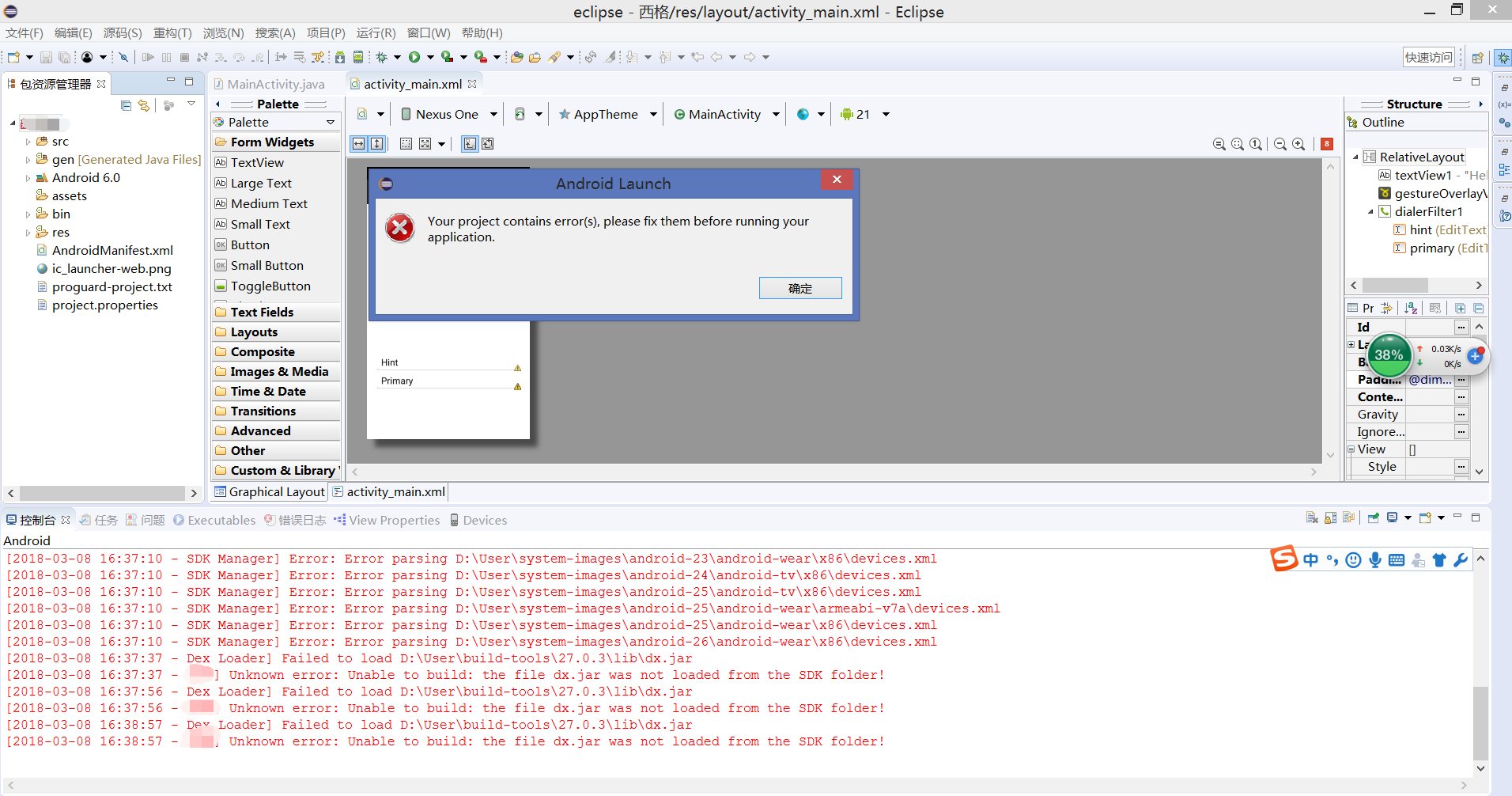Open the MainActivity association dropdown
Viewport: 1512px width, 796px height.
[727, 114]
